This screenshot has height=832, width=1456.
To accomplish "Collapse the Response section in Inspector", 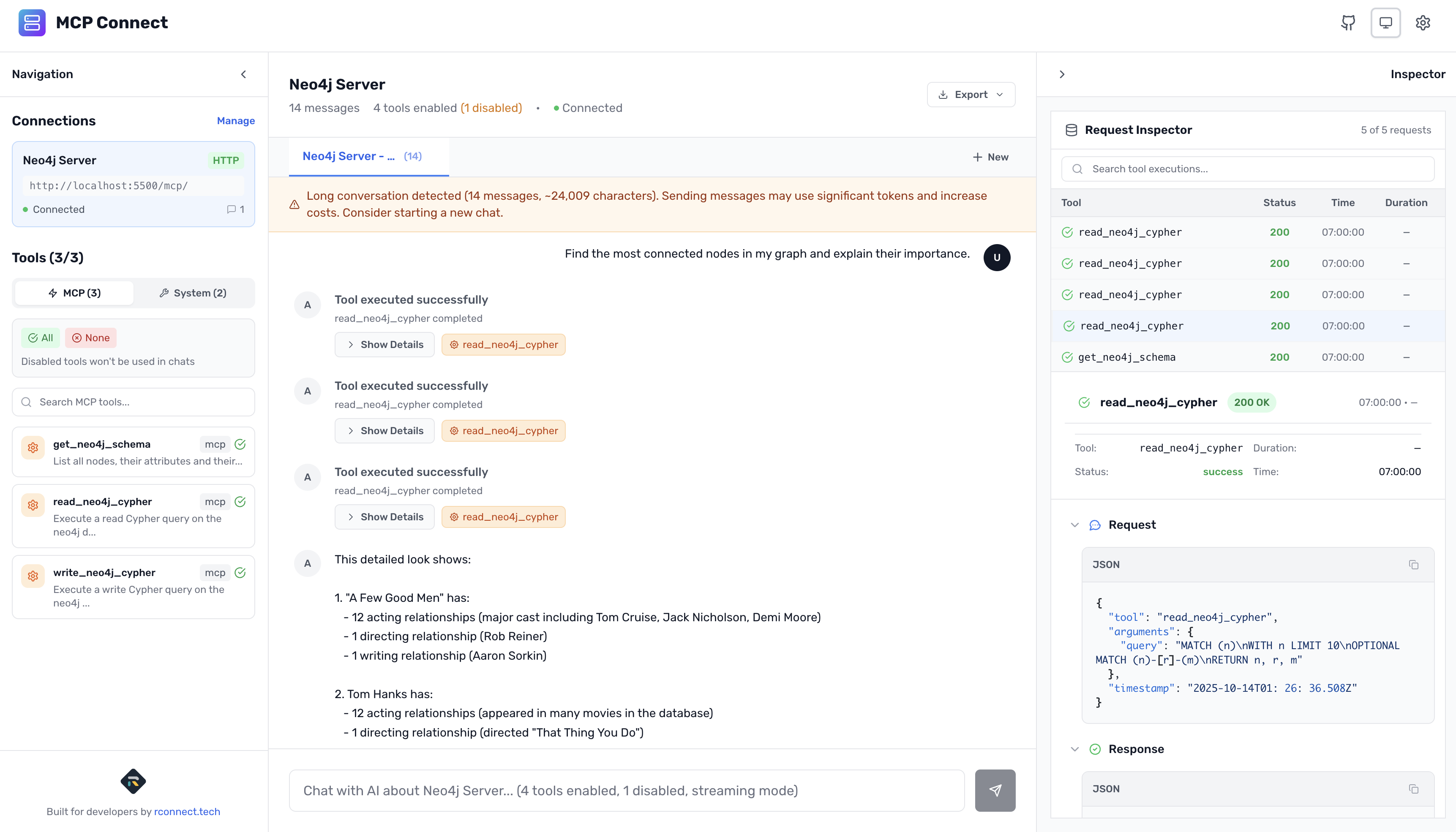I will coord(1074,748).
